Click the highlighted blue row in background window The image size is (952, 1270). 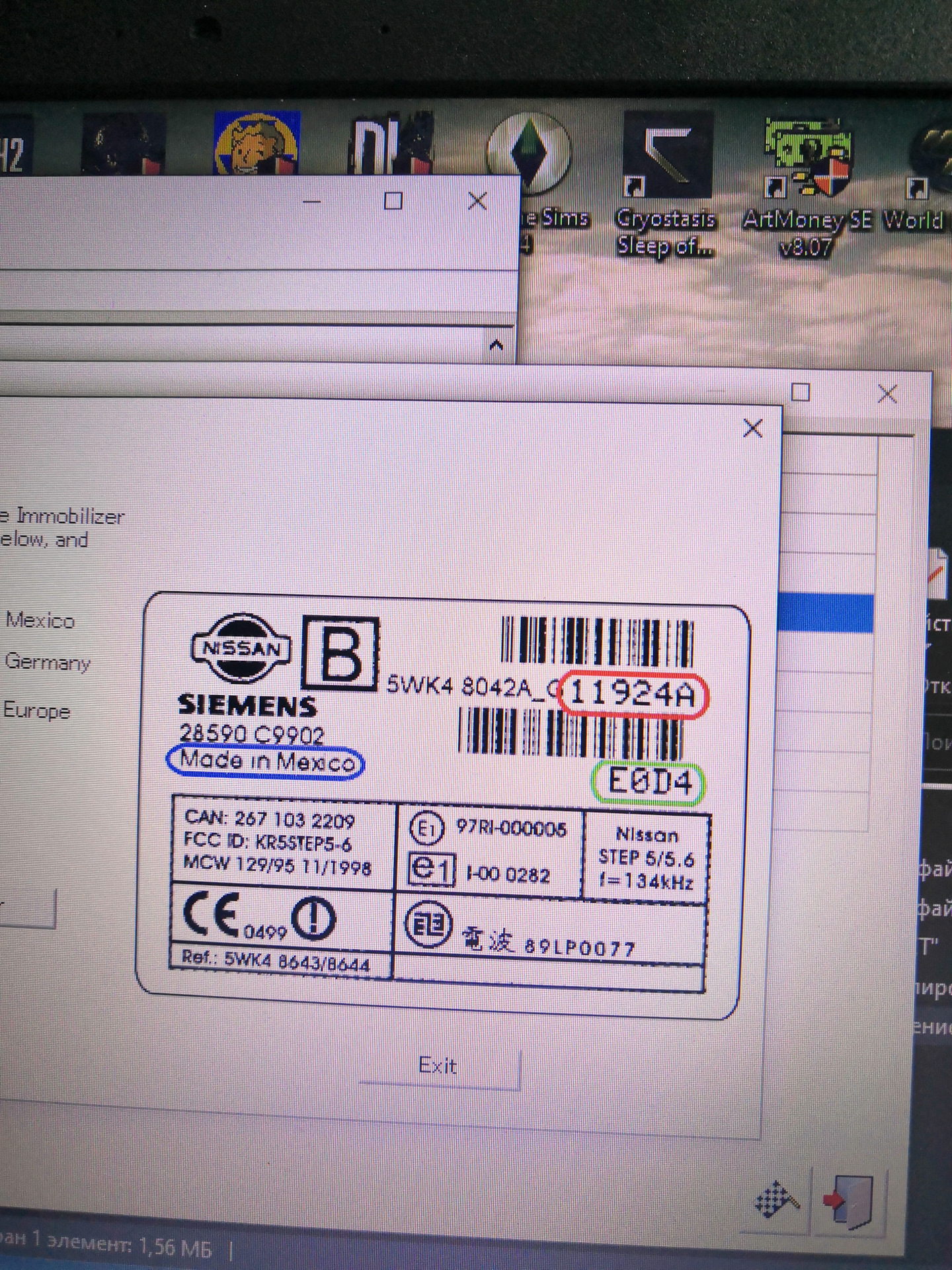click(826, 613)
